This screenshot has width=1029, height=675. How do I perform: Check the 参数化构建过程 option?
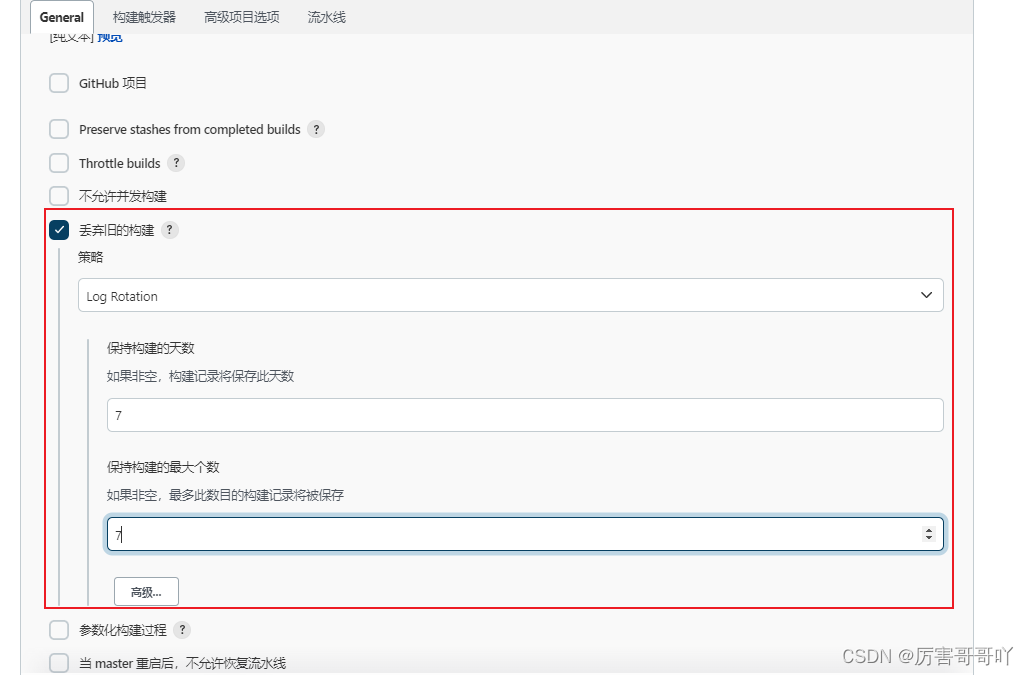pos(59,630)
